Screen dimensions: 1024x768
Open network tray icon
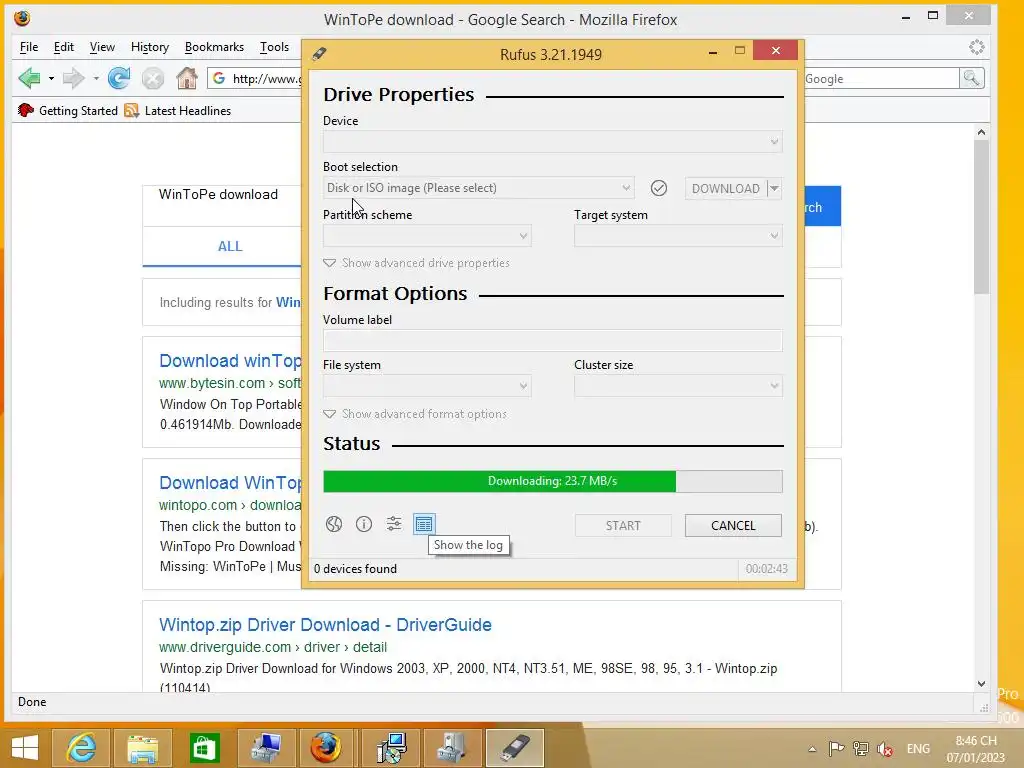pyautogui.click(x=861, y=749)
